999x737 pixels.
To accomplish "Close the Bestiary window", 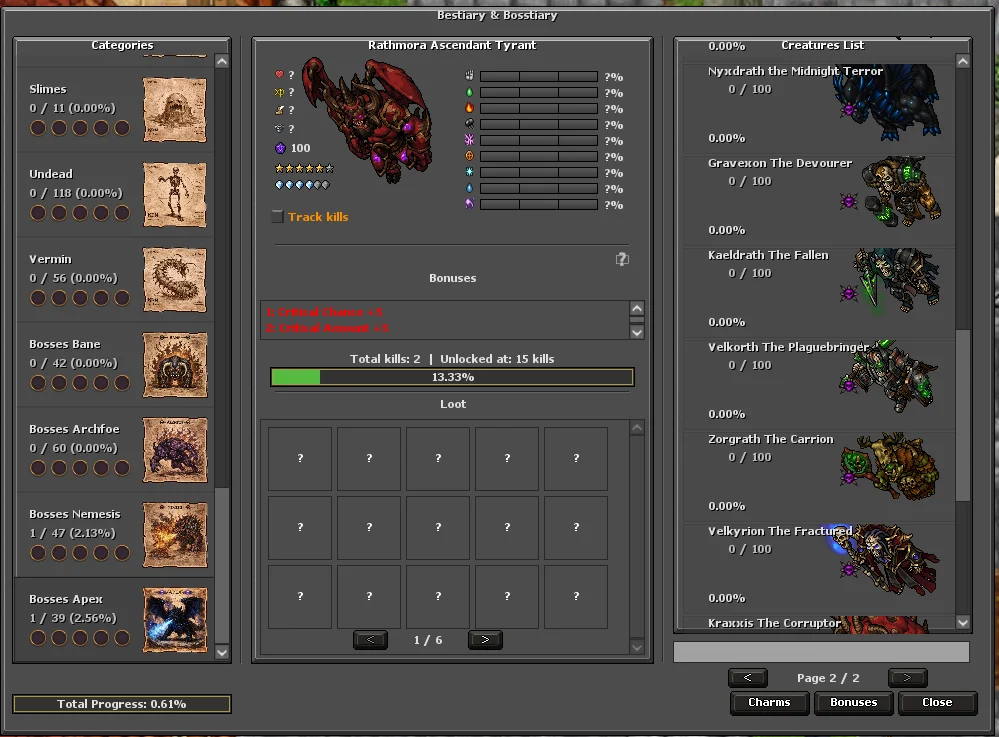I will (x=937, y=703).
